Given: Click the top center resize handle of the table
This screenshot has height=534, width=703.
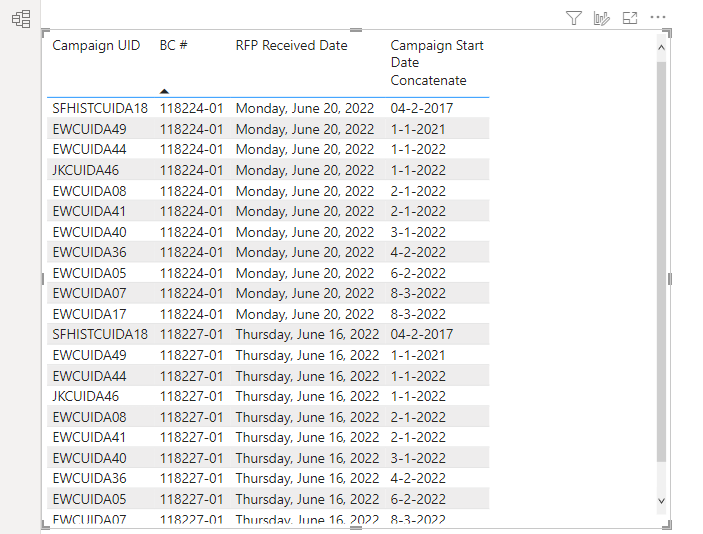Looking at the screenshot, I should pyautogui.click(x=356, y=30).
